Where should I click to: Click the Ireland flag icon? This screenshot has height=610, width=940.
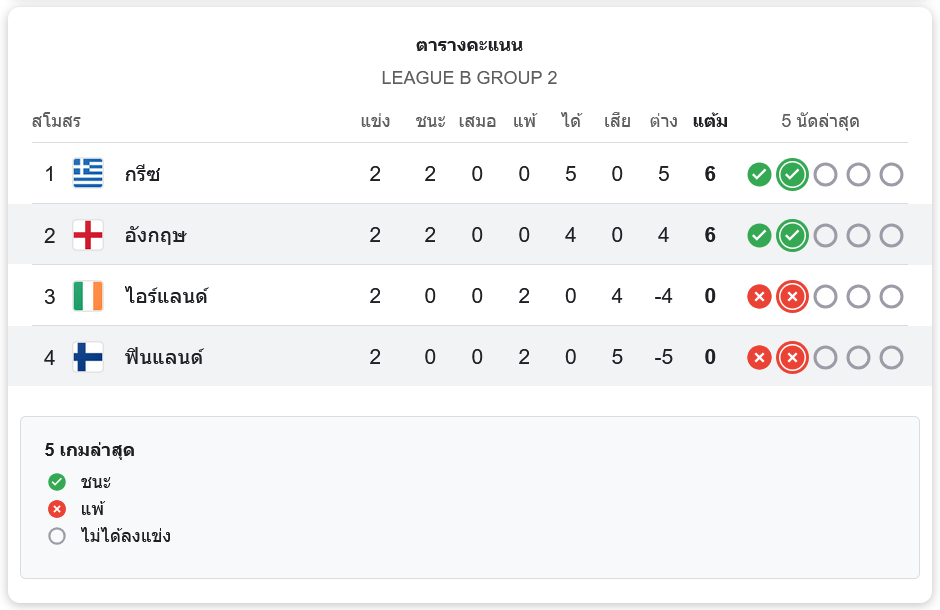88,295
